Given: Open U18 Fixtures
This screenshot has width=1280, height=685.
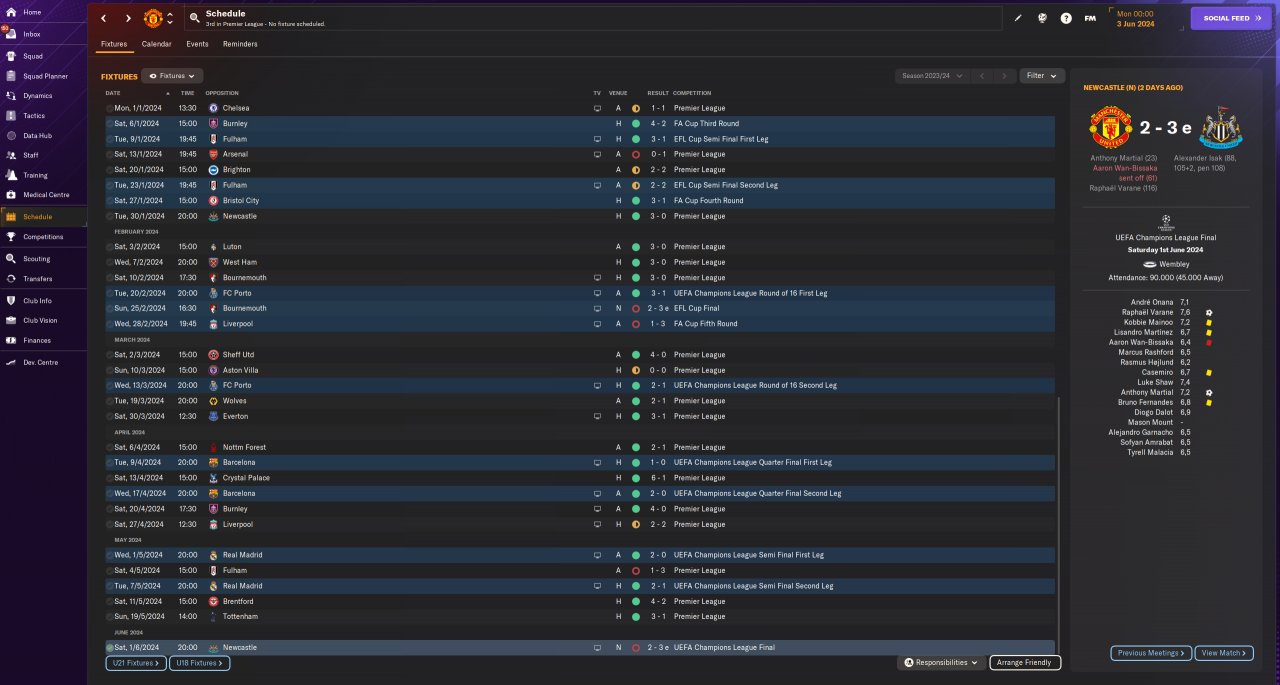Looking at the screenshot, I should point(199,662).
